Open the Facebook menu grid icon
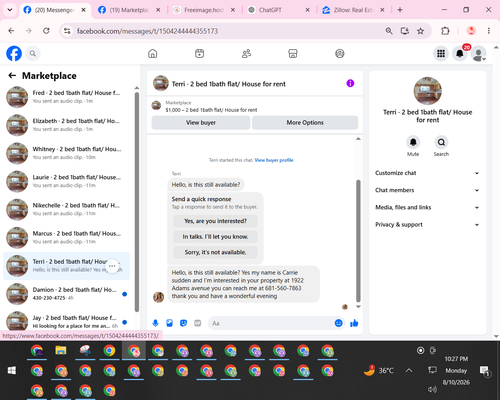The width and height of the screenshot is (500, 400). [x=441, y=53]
